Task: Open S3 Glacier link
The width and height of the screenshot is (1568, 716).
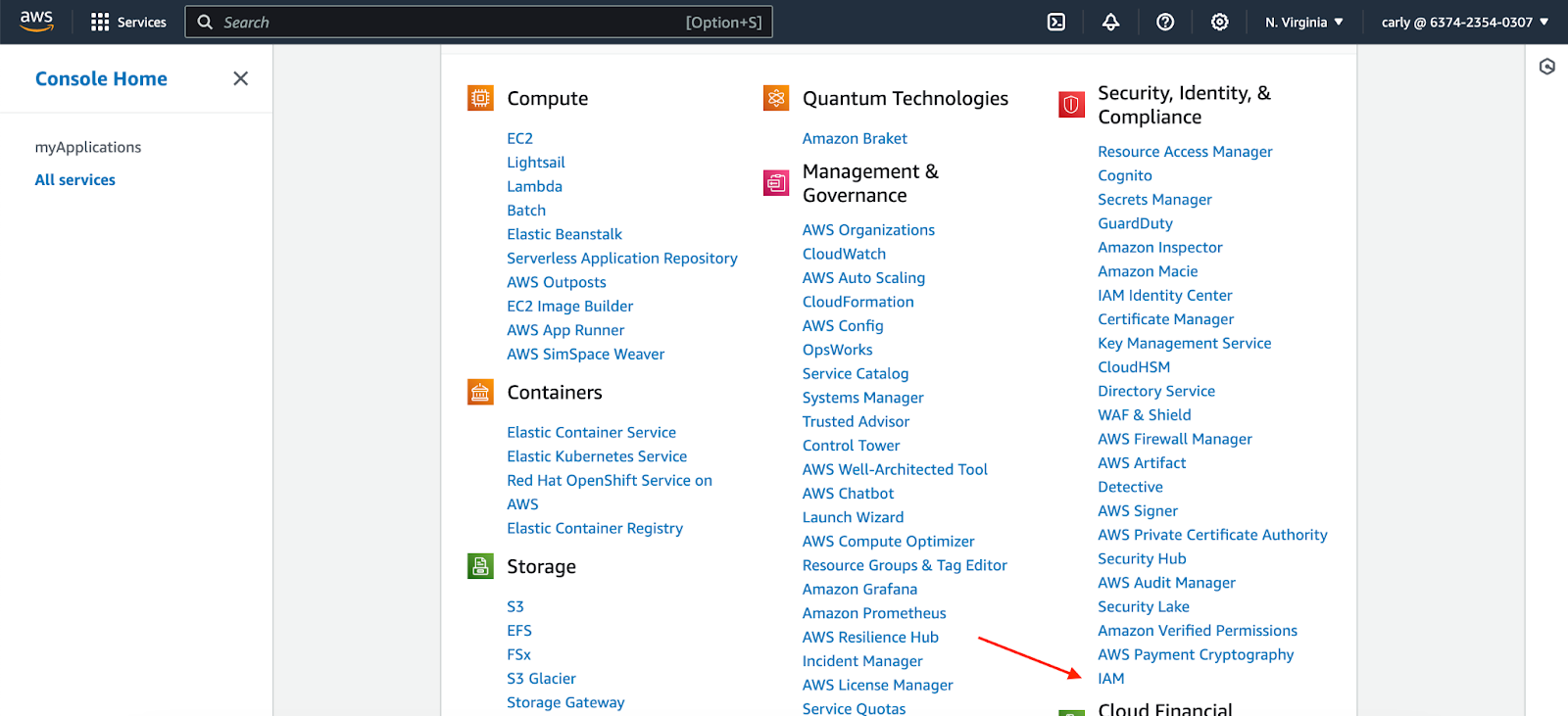Action: (542, 679)
